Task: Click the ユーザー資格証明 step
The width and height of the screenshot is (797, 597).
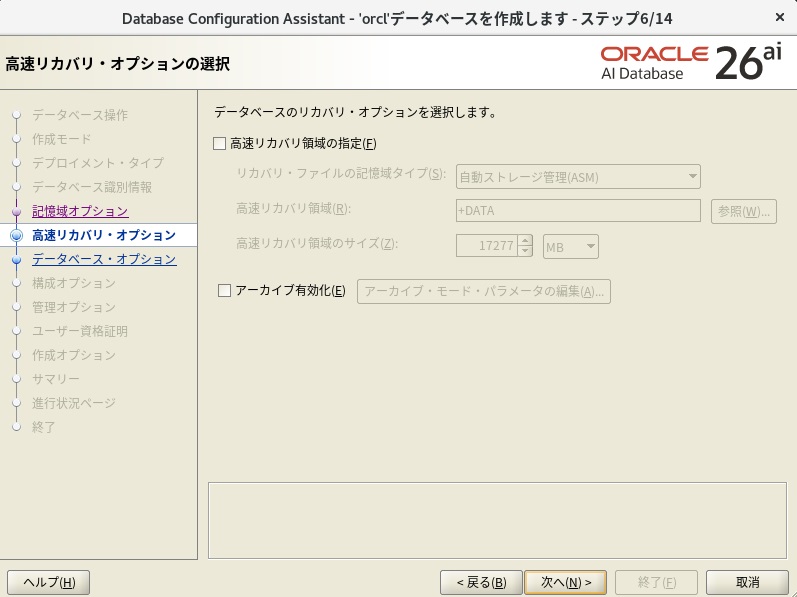Action: point(80,331)
